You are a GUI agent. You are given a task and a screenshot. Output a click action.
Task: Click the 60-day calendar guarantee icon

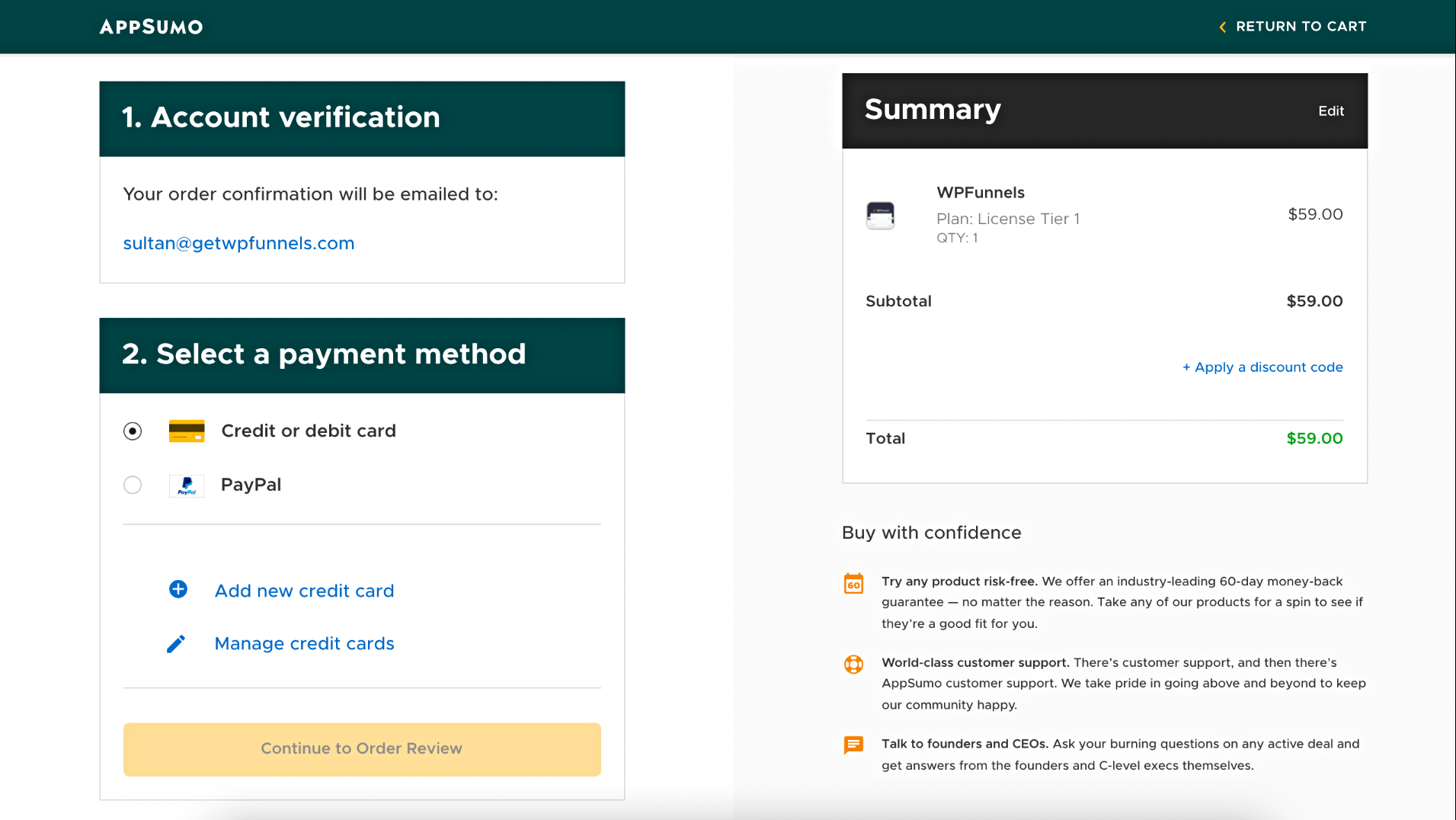pos(853,584)
